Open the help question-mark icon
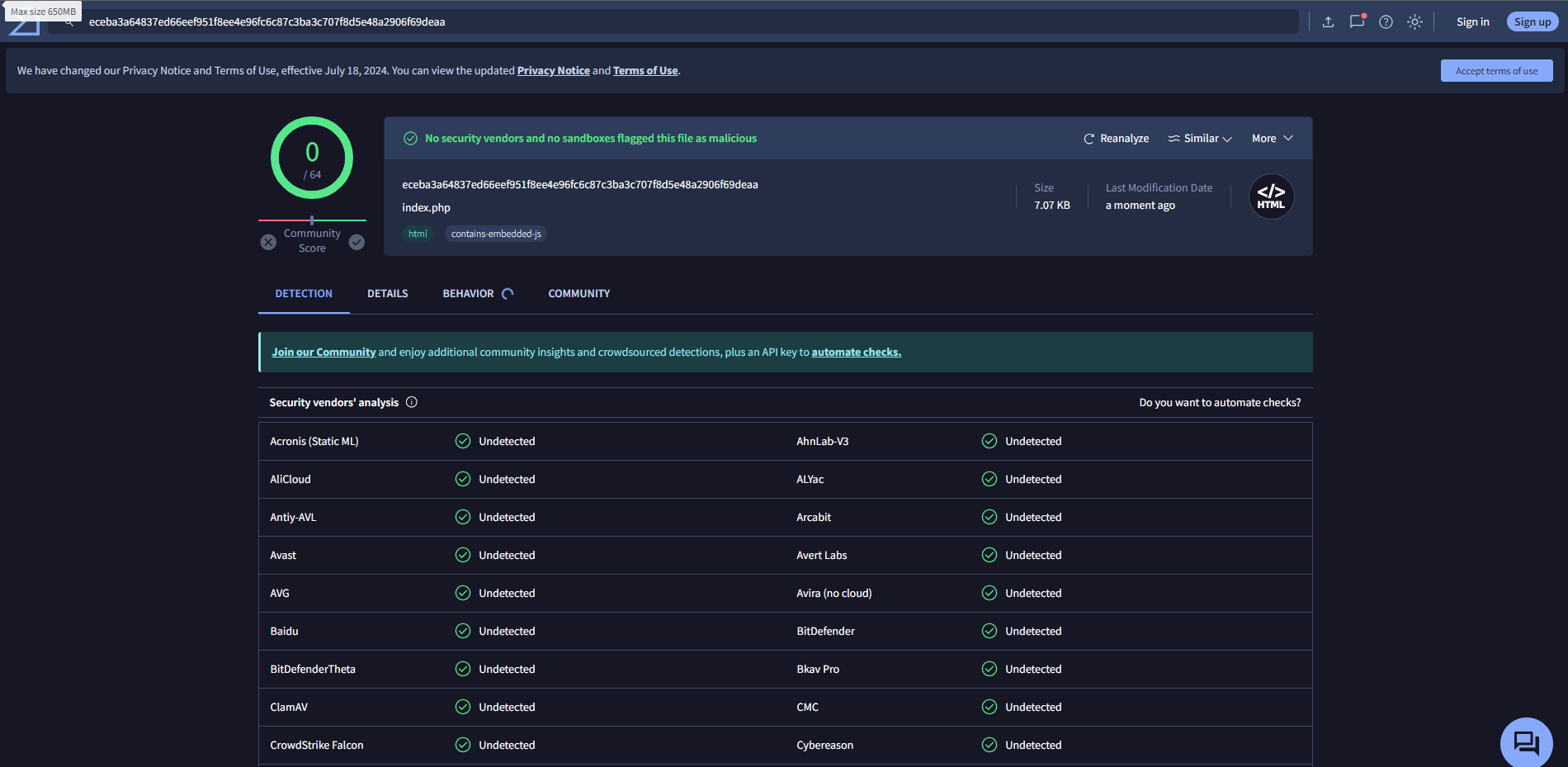Viewport: 1568px width, 767px height. (1386, 22)
